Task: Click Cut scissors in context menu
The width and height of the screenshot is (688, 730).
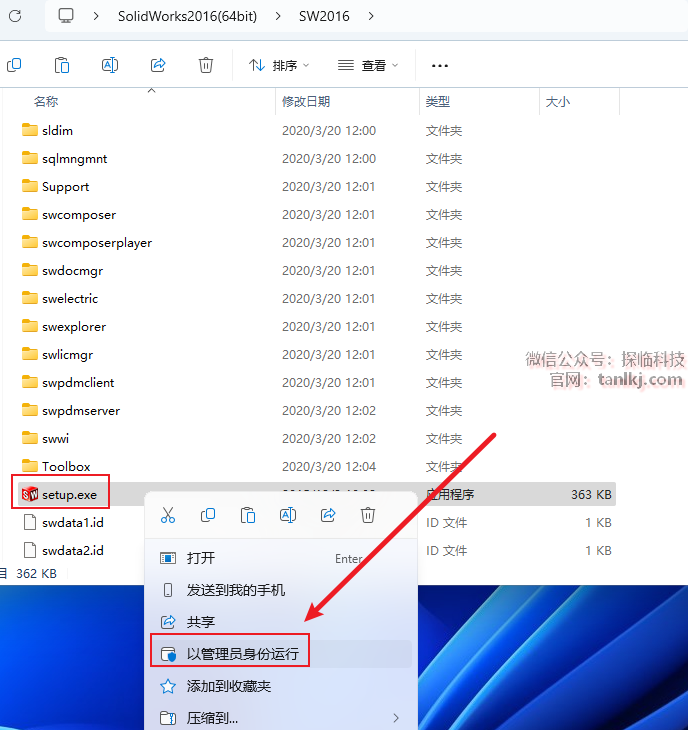Action: click(x=168, y=515)
